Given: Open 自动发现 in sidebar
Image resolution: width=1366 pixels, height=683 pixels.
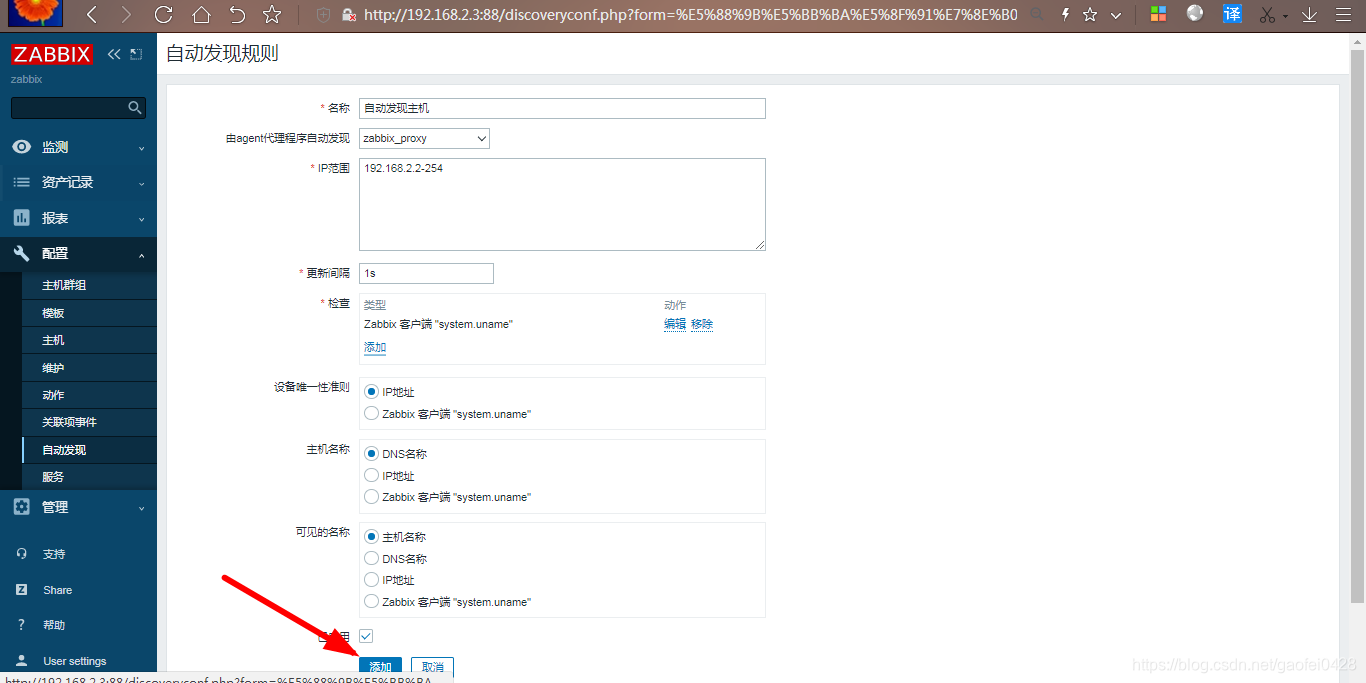Looking at the screenshot, I should 64,450.
